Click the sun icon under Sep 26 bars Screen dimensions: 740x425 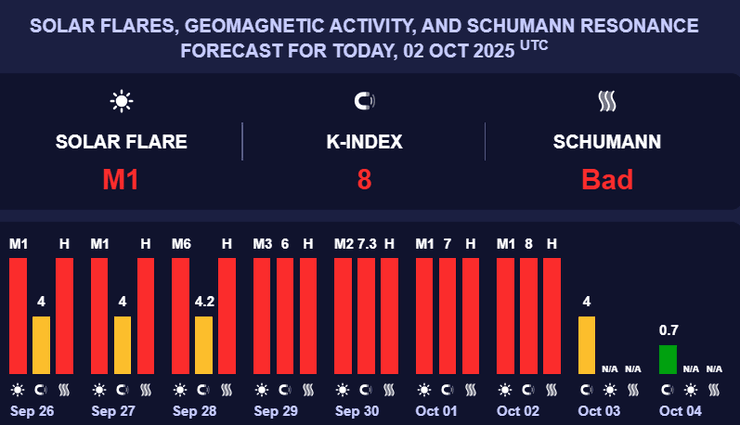tap(18, 390)
